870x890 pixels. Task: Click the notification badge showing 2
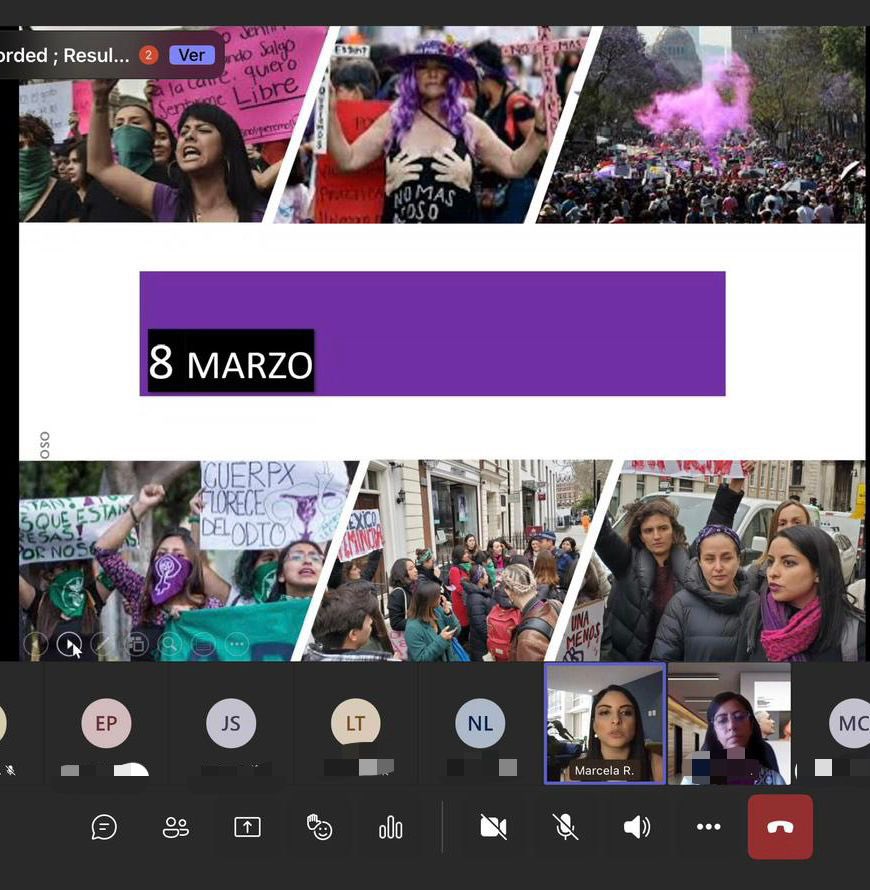point(148,55)
